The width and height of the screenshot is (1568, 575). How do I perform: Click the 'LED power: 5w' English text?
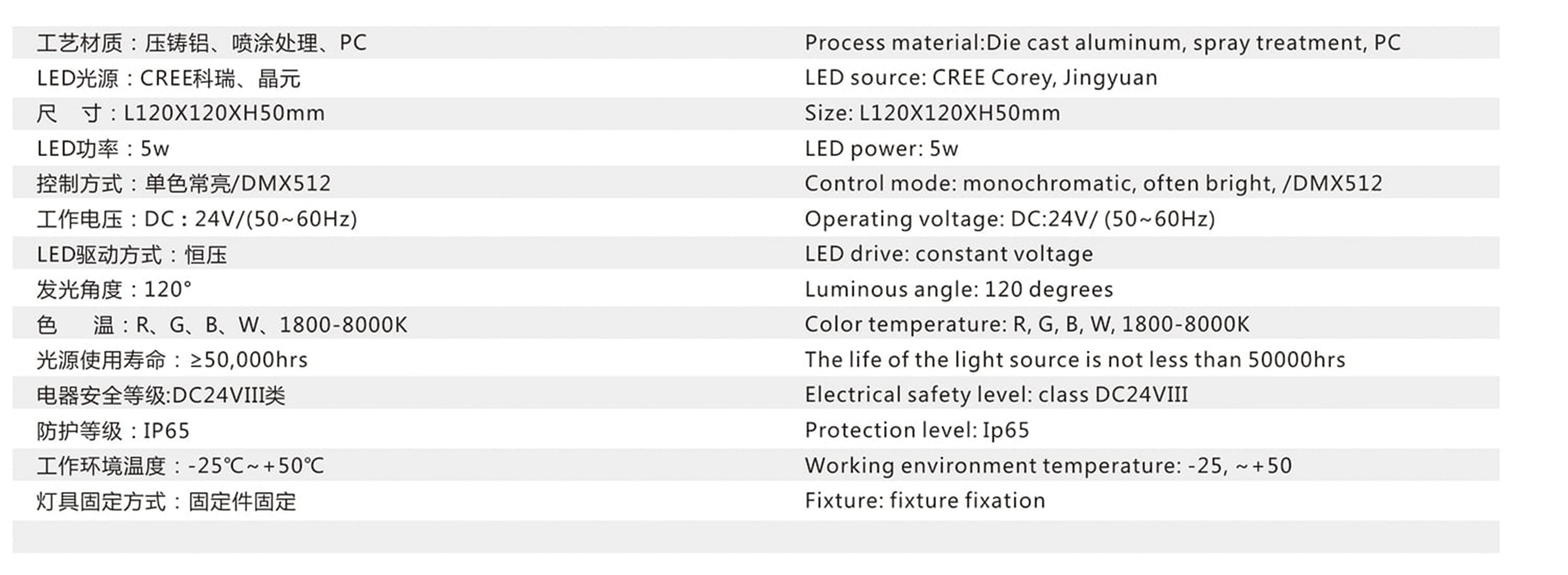click(x=881, y=148)
